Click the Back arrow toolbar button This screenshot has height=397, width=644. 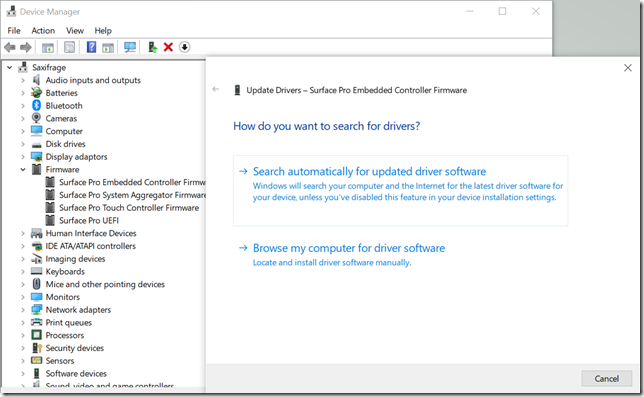pyautogui.click(x=10, y=47)
